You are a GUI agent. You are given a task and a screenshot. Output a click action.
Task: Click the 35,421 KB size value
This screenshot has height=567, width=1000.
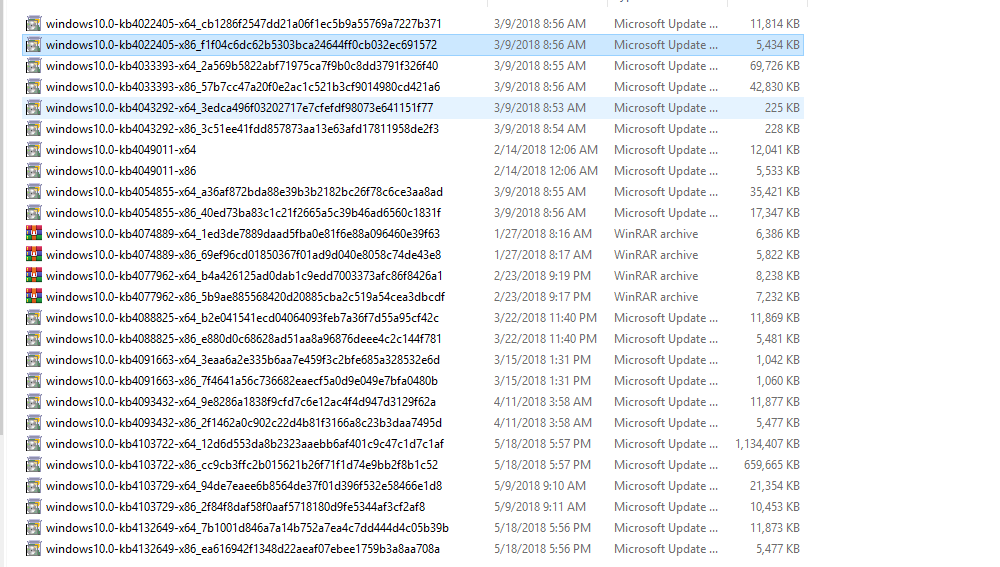pyautogui.click(x=775, y=193)
